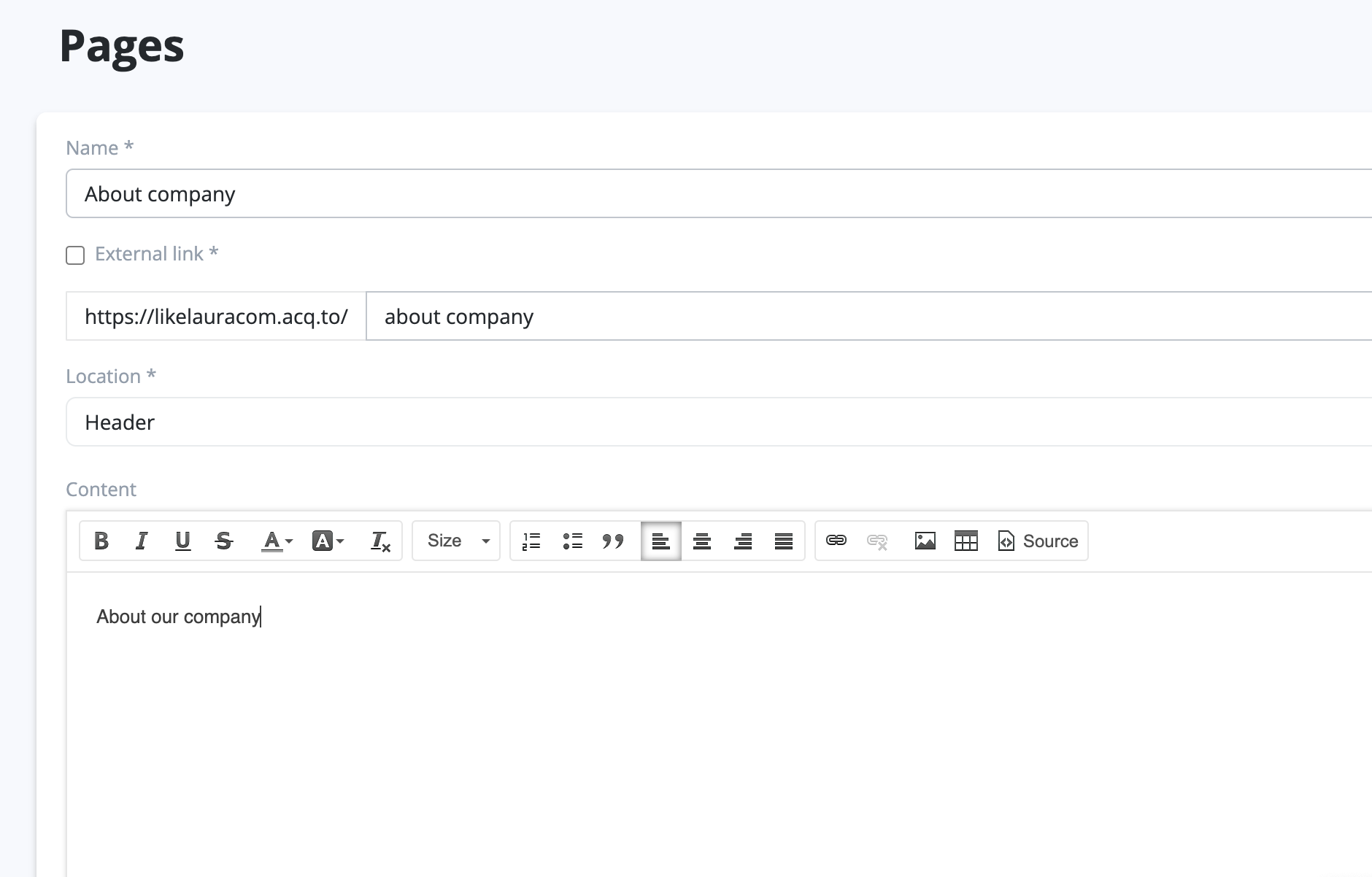1372x877 pixels.
Task: Insert an image into content
Action: pos(925,541)
